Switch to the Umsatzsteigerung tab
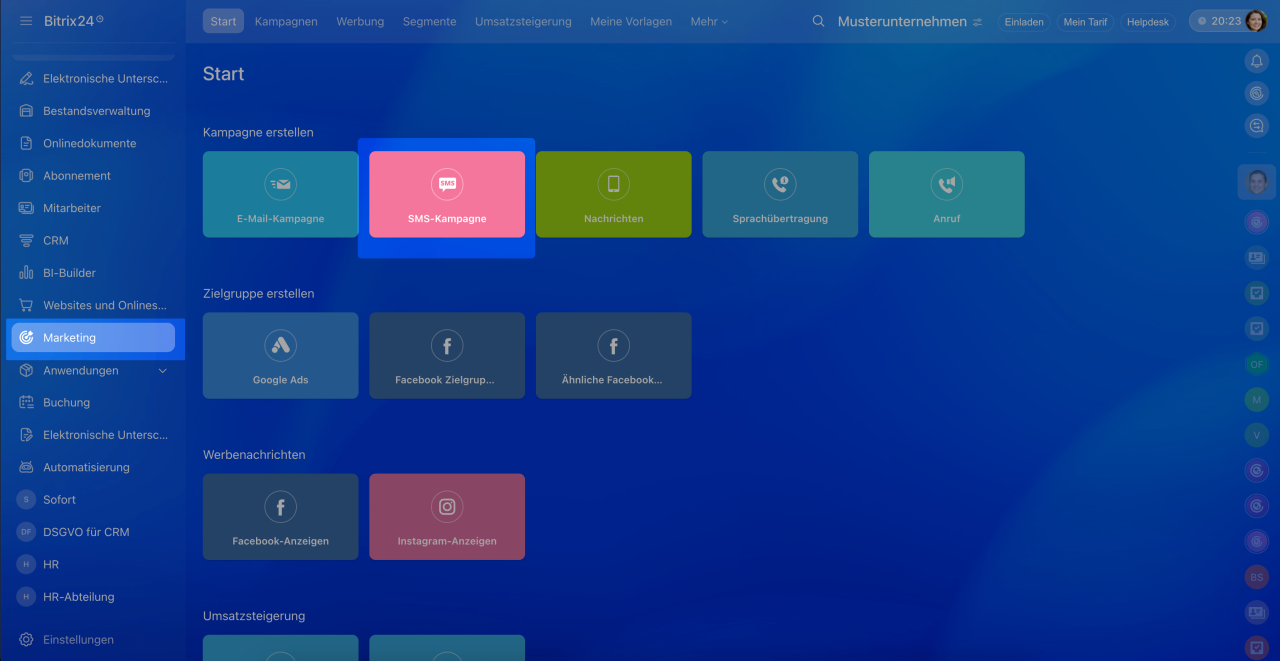Viewport: 1280px width, 661px height. [x=523, y=21]
